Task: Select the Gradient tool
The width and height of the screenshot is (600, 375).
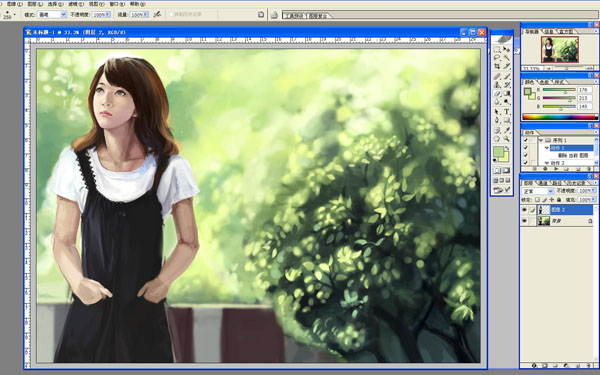Action: coord(507,93)
